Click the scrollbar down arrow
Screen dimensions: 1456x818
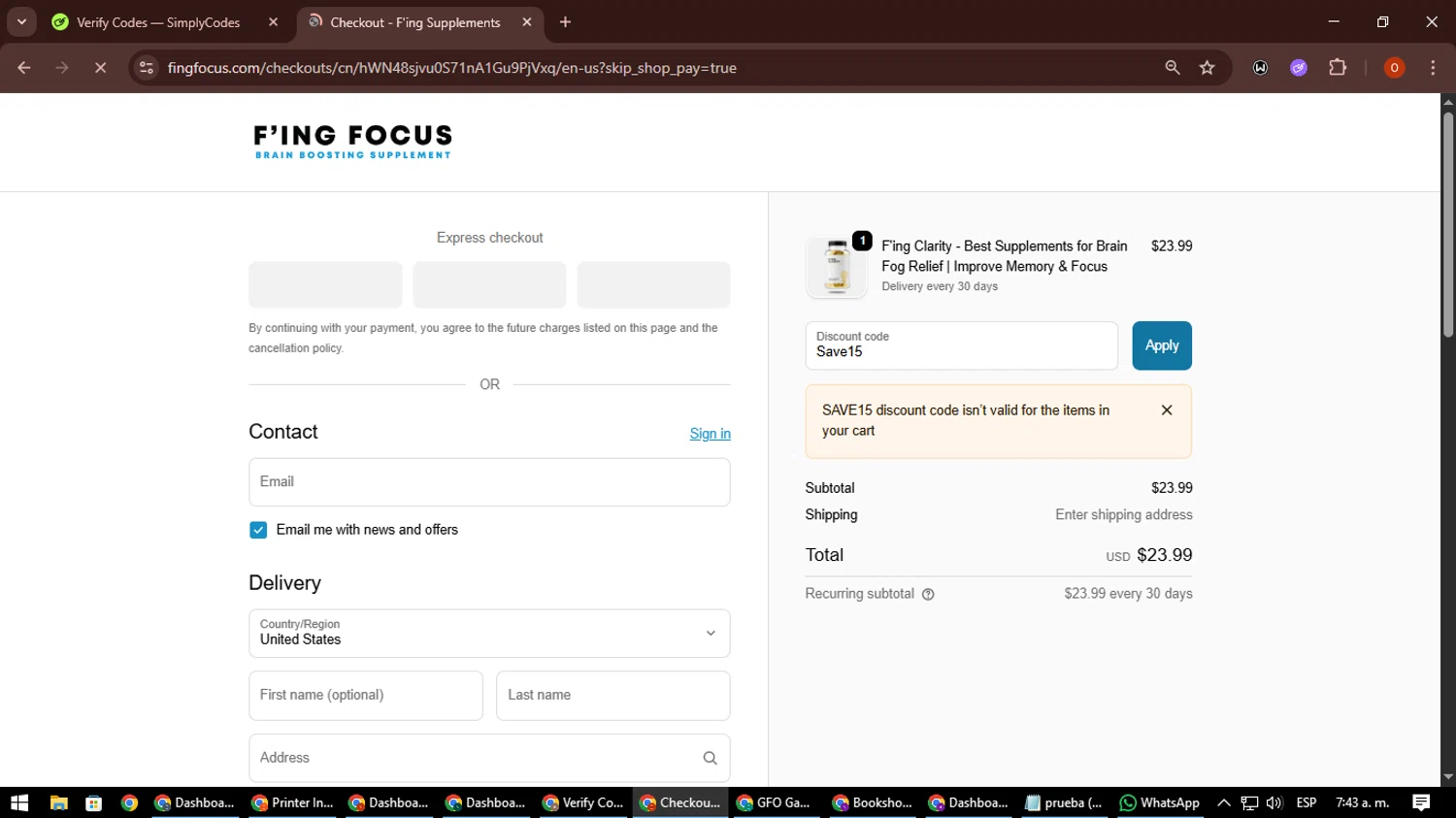pyautogui.click(x=1448, y=777)
